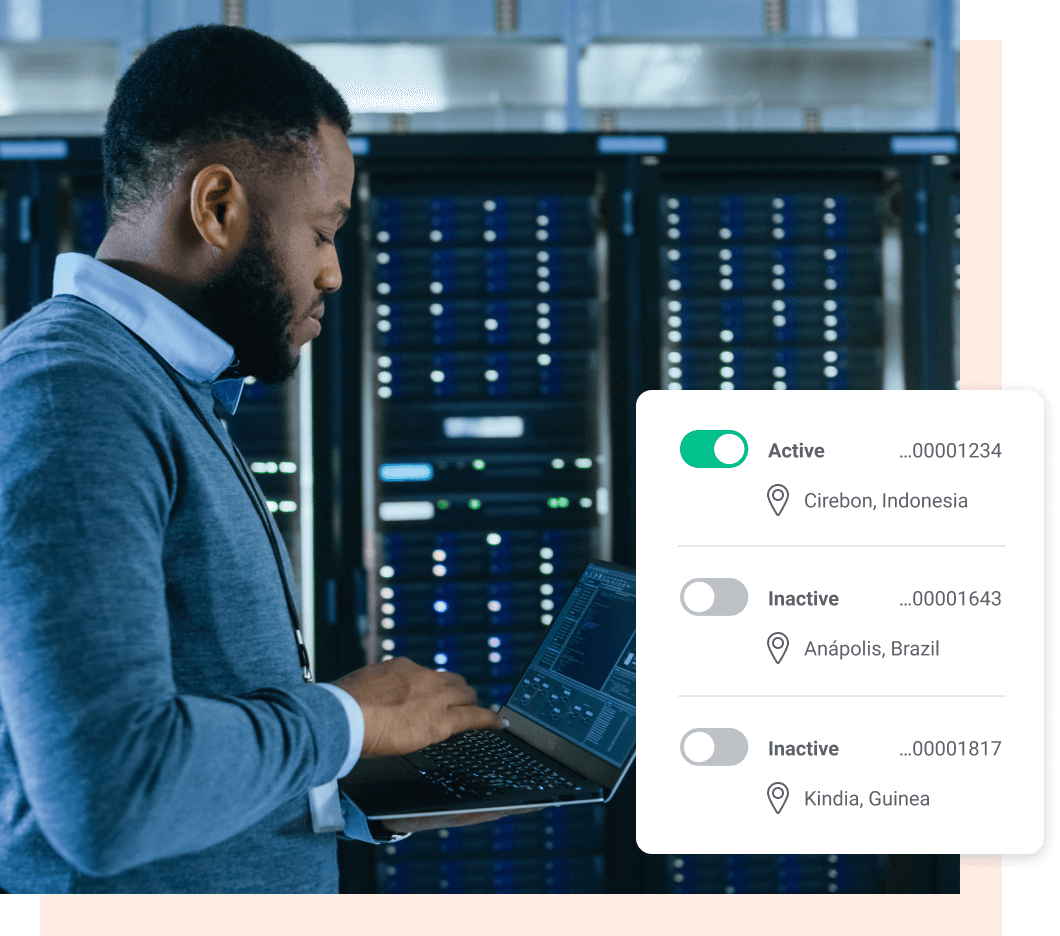This screenshot has height=936, width=1060.
Task: Click the ID badge hanging from lanyard
Action: tap(327, 806)
